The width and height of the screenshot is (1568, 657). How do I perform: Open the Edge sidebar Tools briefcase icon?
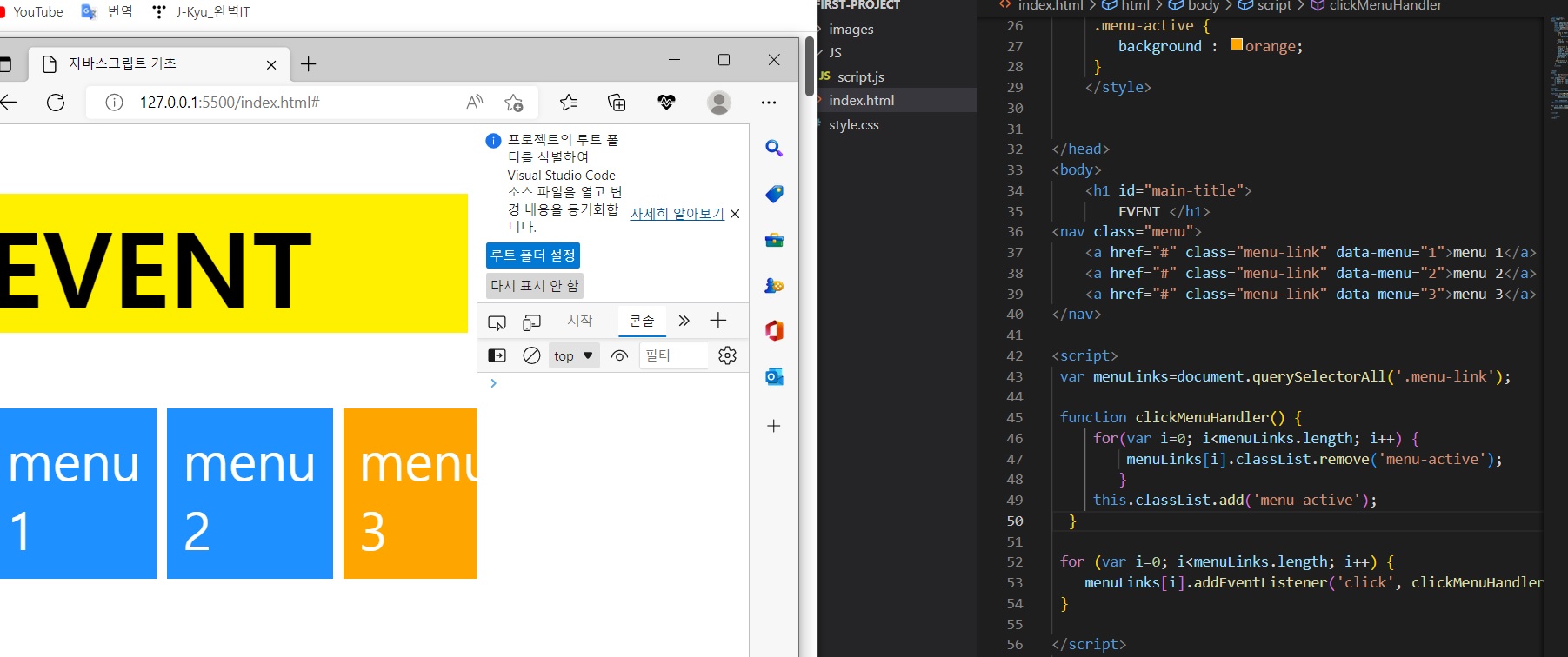(x=774, y=240)
